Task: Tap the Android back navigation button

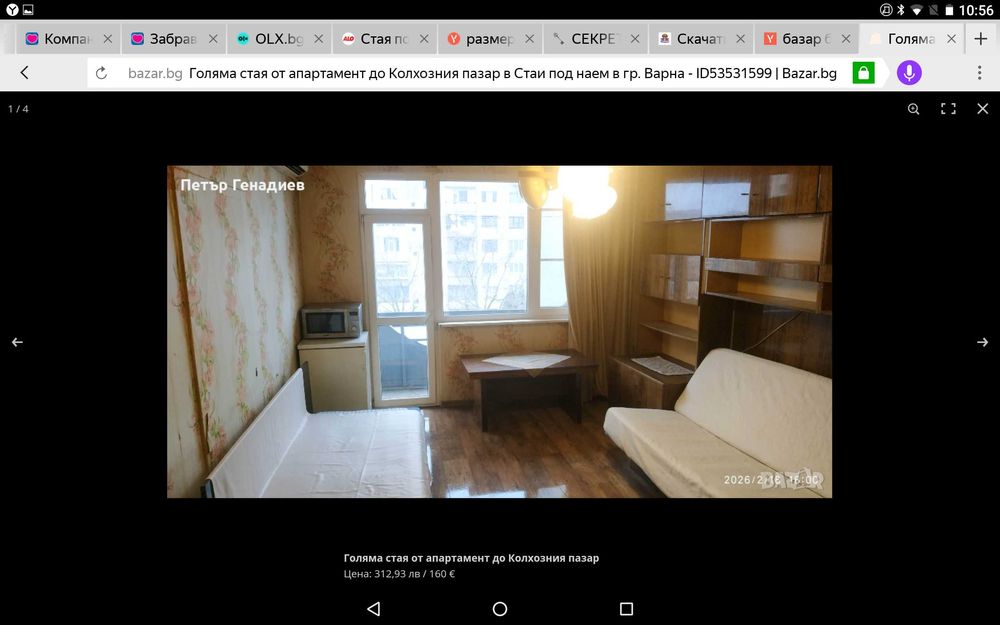Action: [x=374, y=609]
